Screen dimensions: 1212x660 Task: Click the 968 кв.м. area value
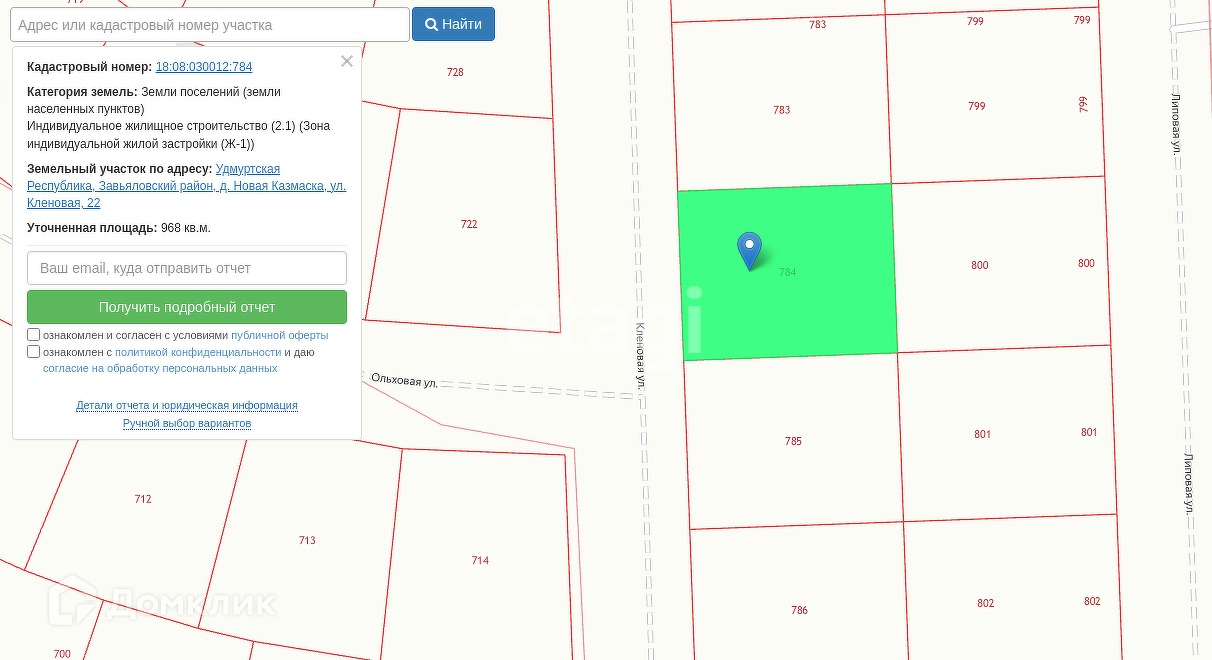tap(186, 228)
